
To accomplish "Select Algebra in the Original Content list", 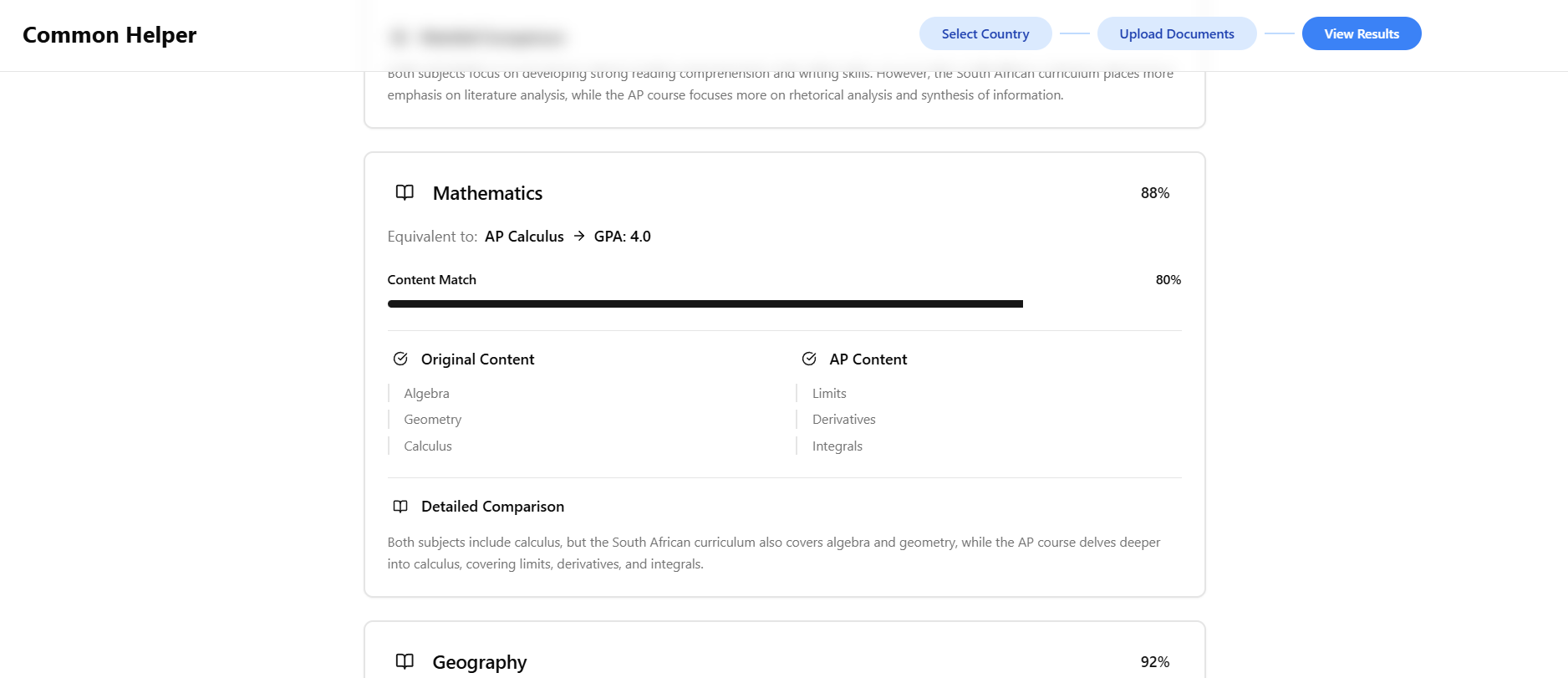I will (x=426, y=393).
